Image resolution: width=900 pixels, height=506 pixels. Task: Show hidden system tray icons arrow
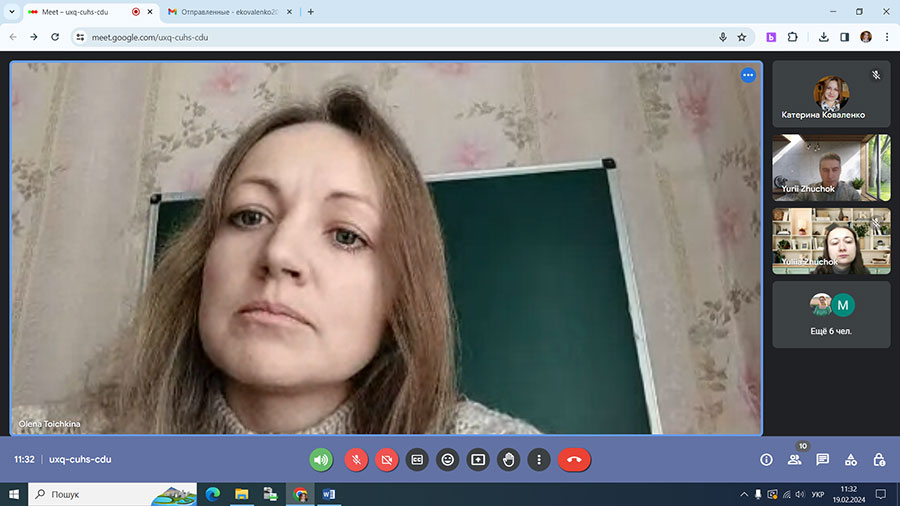pos(744,494)
